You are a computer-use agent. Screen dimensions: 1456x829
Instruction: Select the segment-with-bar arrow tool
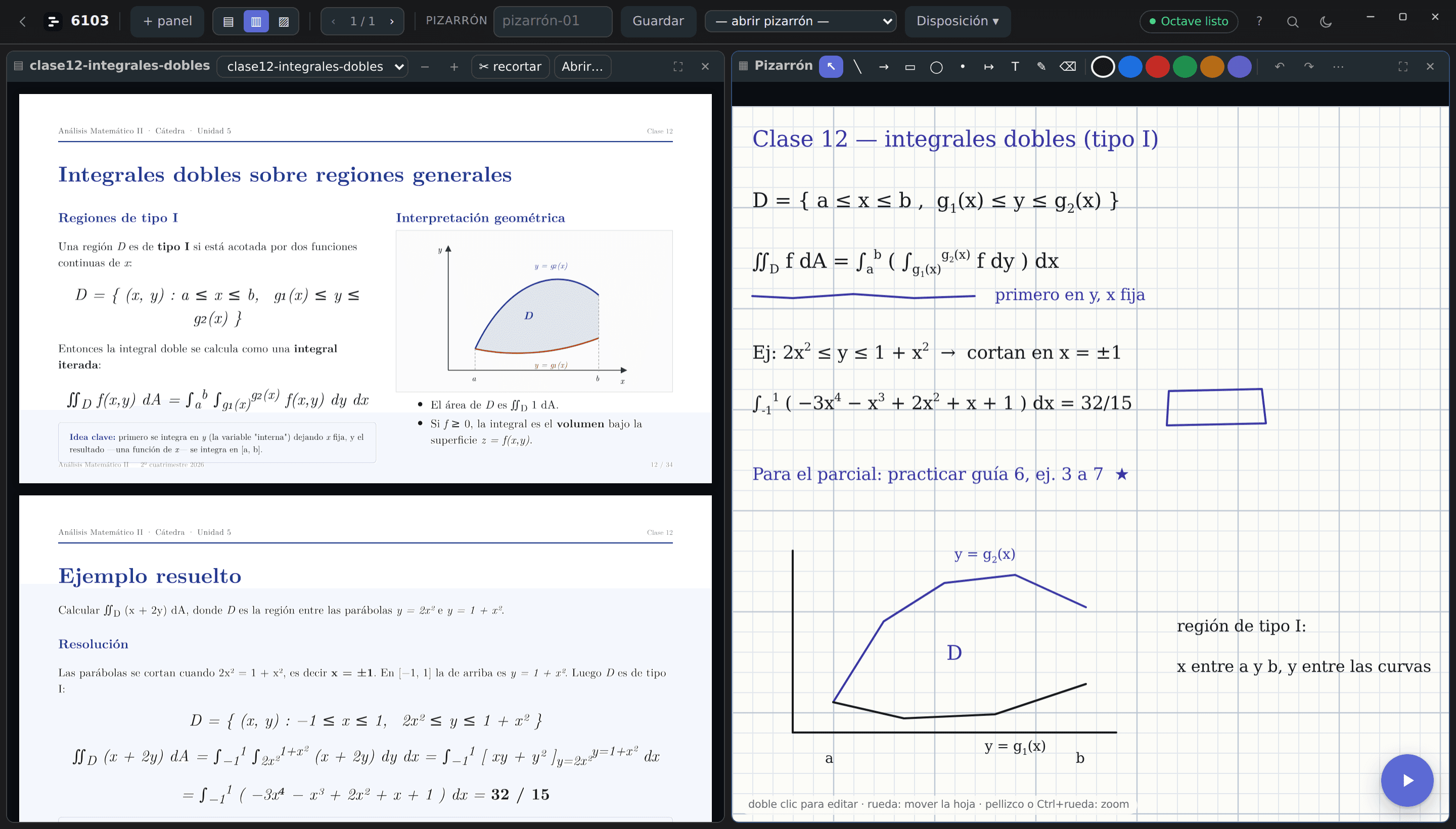(988, 67)
